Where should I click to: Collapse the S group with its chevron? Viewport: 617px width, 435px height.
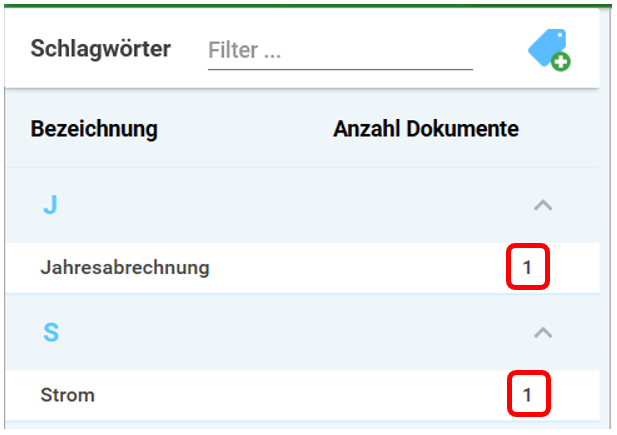543,333
